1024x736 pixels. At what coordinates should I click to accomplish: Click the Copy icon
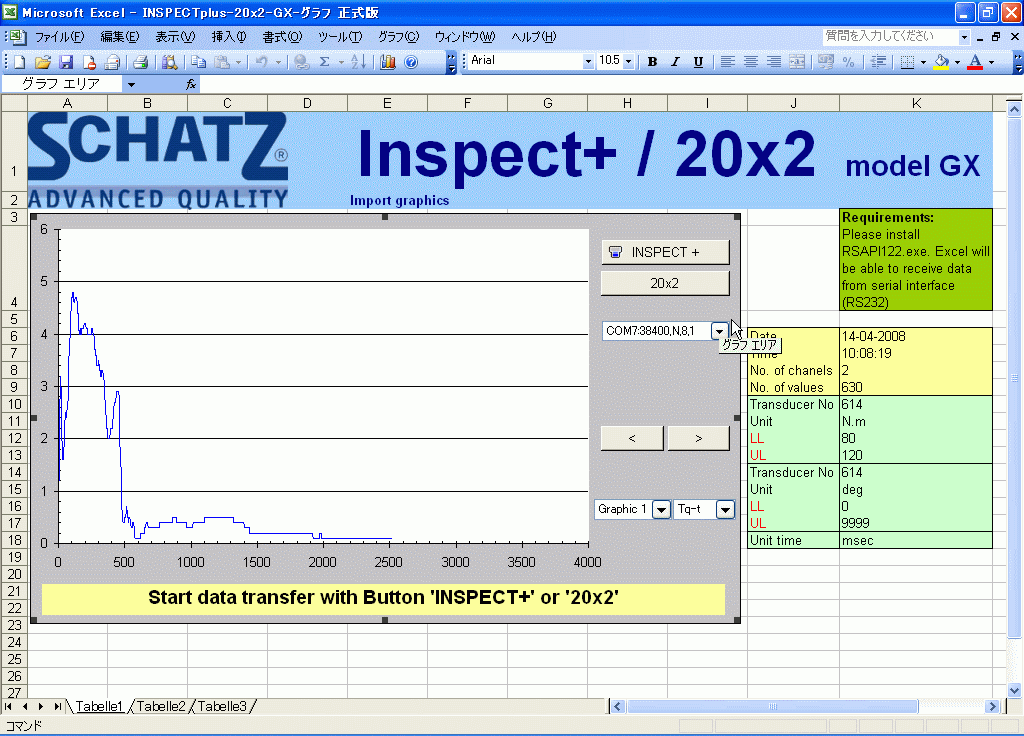(199, 62)
